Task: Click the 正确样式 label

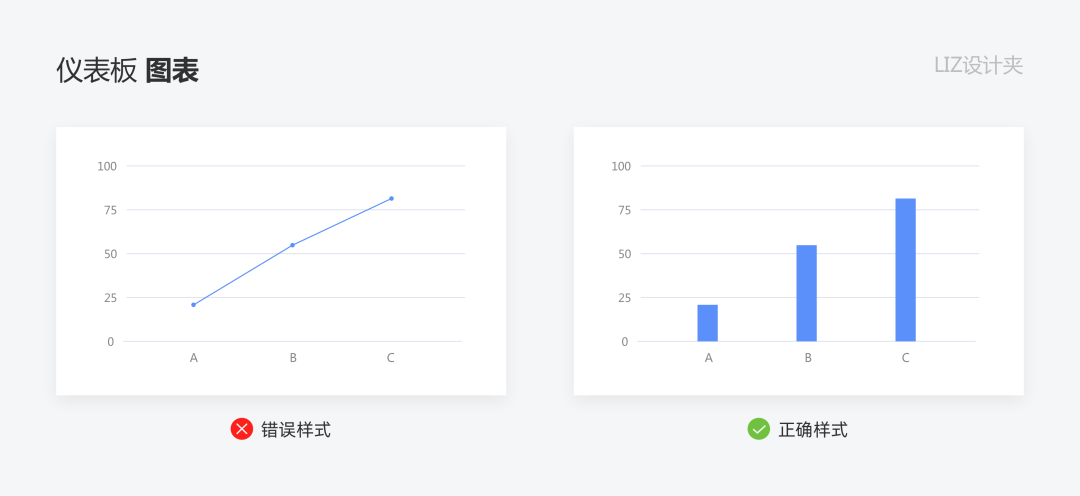Action: (x=813, y=430)
